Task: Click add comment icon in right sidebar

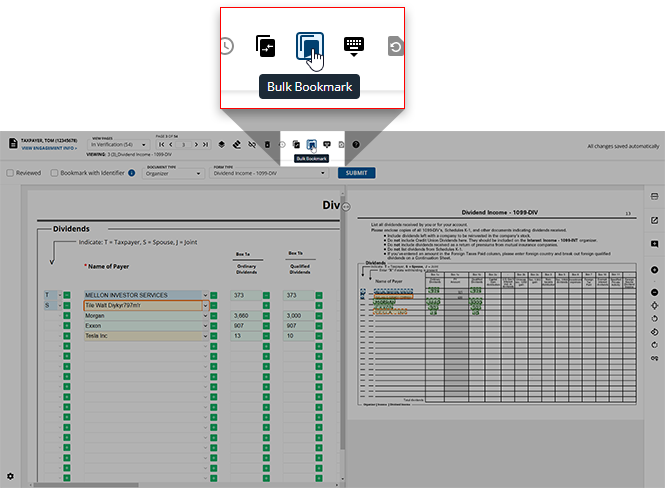Action: coord(654,244)
